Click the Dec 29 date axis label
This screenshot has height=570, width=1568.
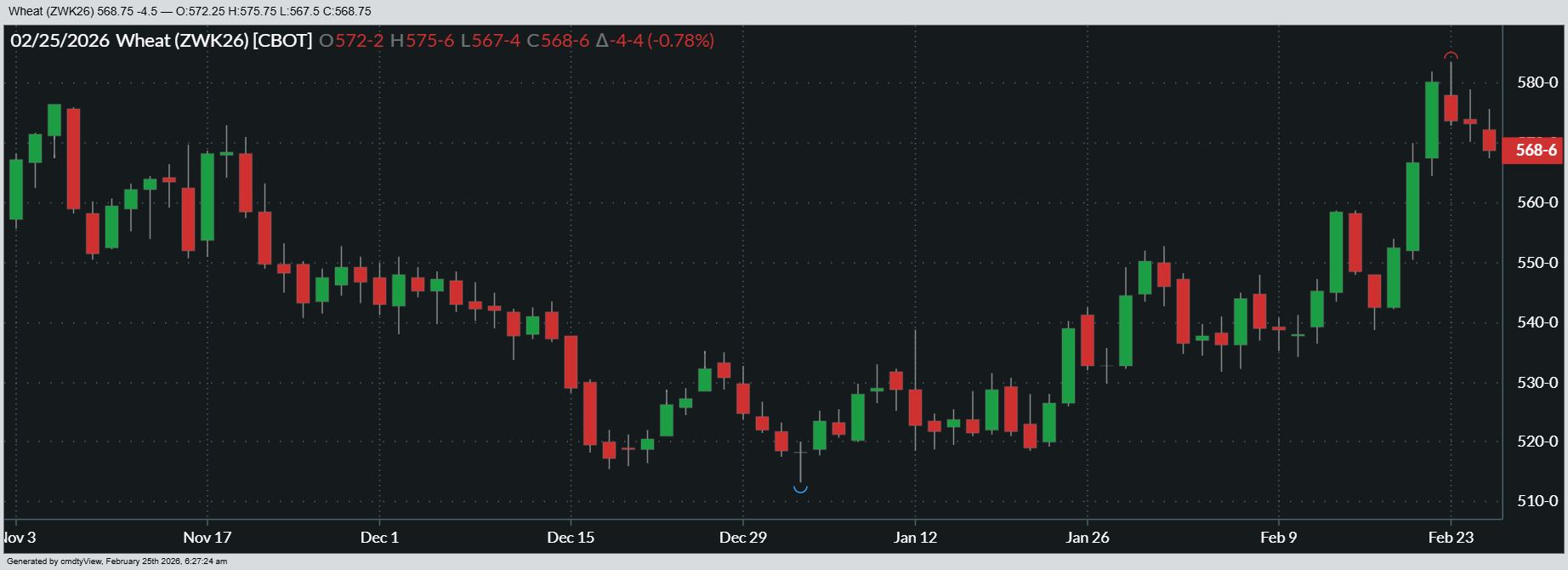(743, 538)
